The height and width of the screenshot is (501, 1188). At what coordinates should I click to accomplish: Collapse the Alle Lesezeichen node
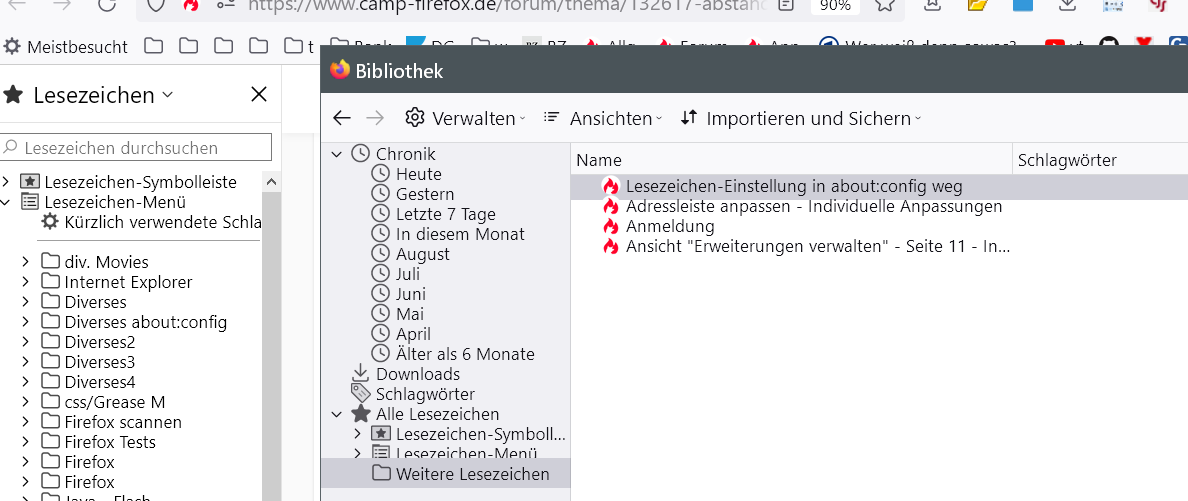(337, 414)
